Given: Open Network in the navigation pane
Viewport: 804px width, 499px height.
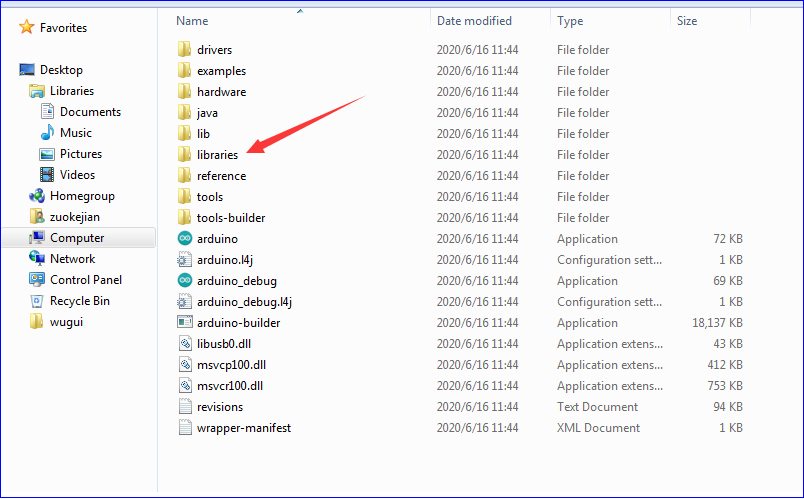Looking at the screenshot, I should [x=72, y=259].
